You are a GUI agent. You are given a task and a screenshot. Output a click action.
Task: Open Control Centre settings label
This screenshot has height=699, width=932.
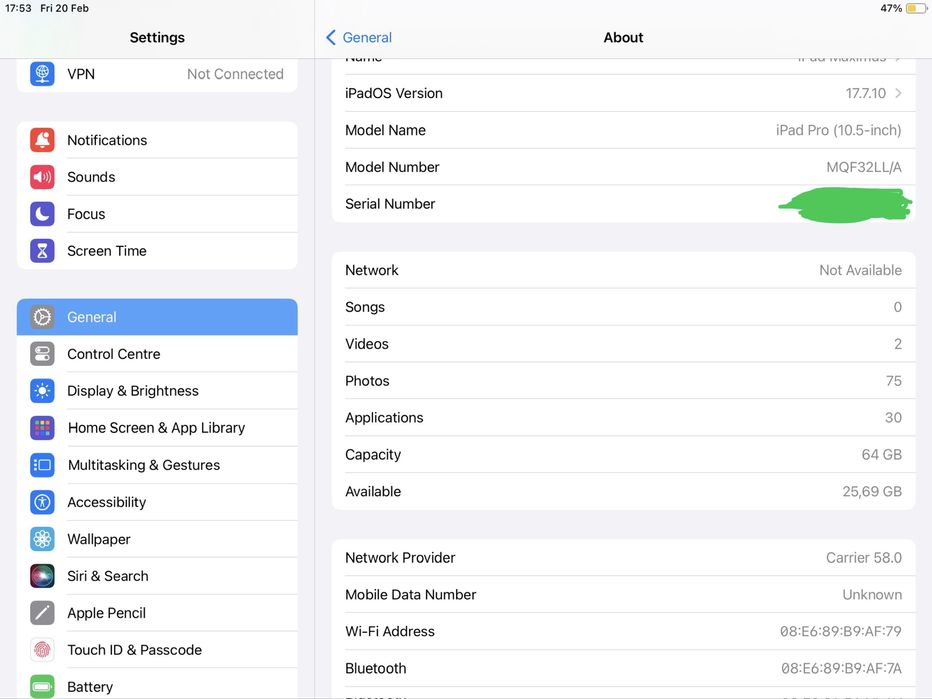pyautogui.click(x=114, y=354)
